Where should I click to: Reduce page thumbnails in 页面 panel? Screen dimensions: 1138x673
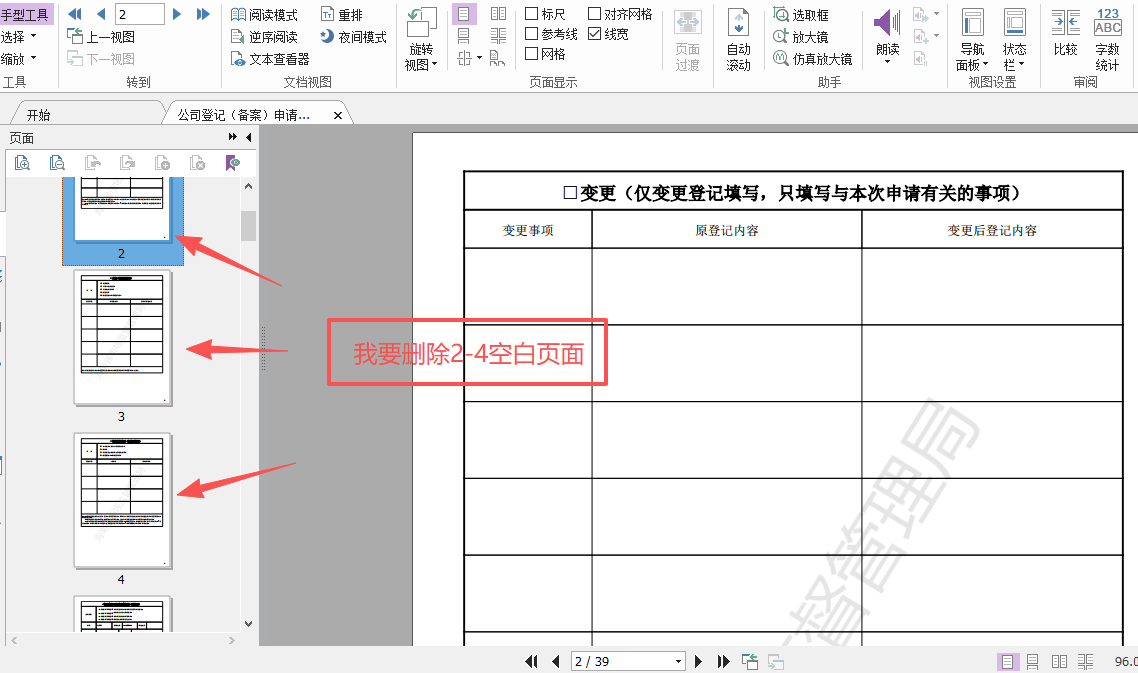point(57,163)
